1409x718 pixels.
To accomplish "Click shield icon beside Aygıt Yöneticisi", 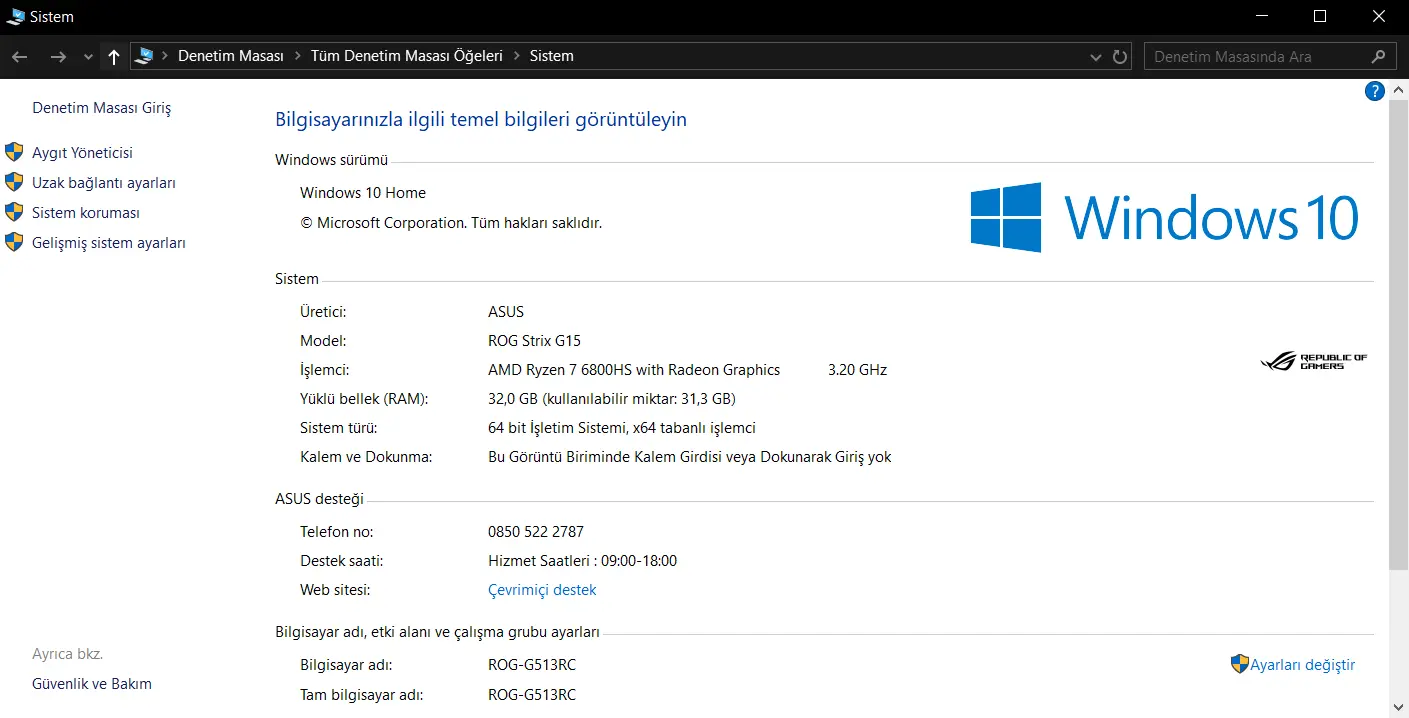I will 14,152.
